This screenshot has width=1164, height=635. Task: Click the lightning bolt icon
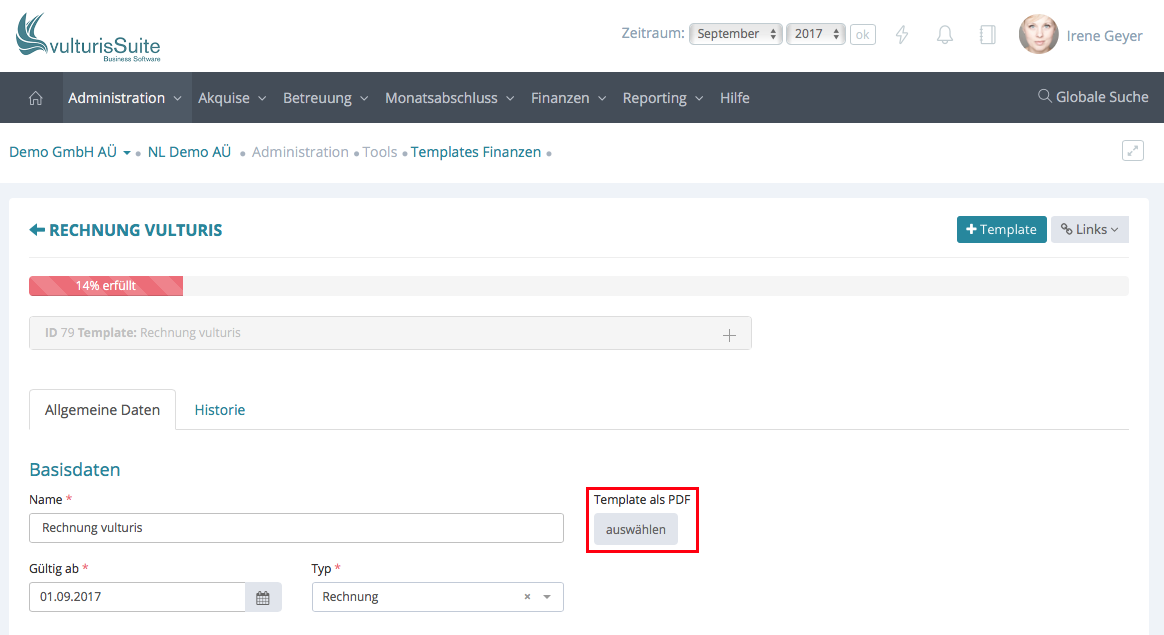(x=902, y=35)
